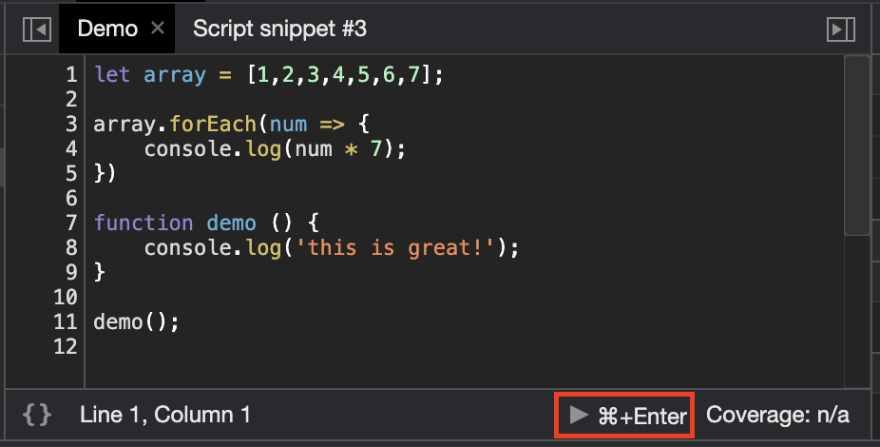Screen dimensions: 880x447
Task: Click the 'forEach' method on line 3
Action: (213, 124)
